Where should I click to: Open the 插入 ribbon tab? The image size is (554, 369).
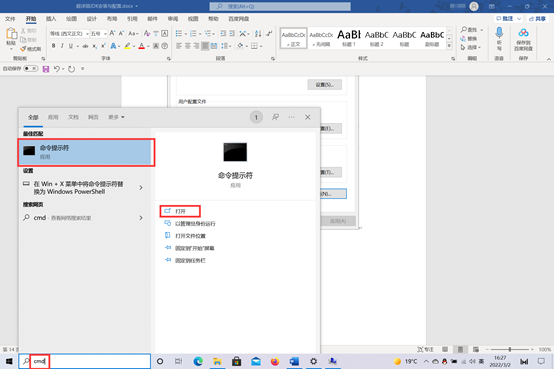point(51,19)
